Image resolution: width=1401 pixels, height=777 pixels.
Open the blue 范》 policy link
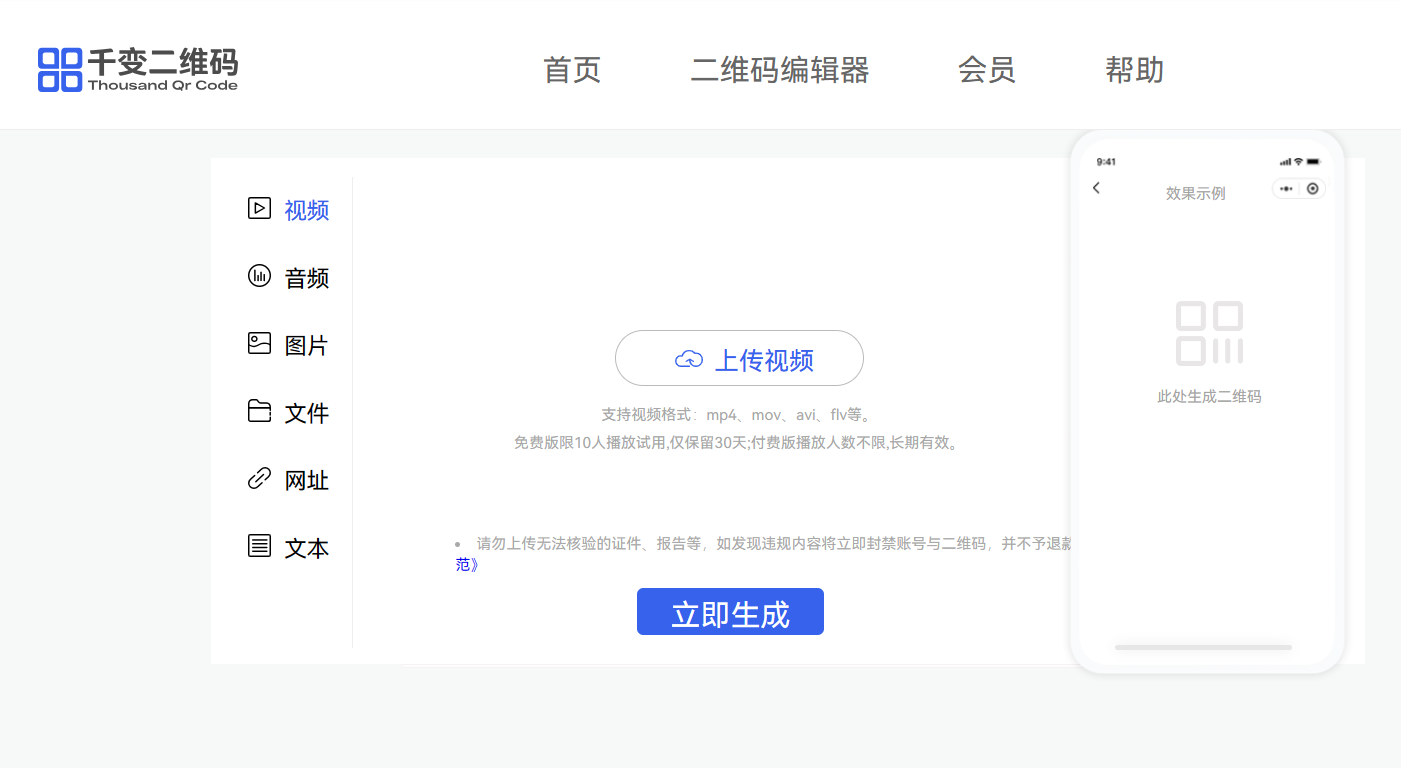[466, 565]
